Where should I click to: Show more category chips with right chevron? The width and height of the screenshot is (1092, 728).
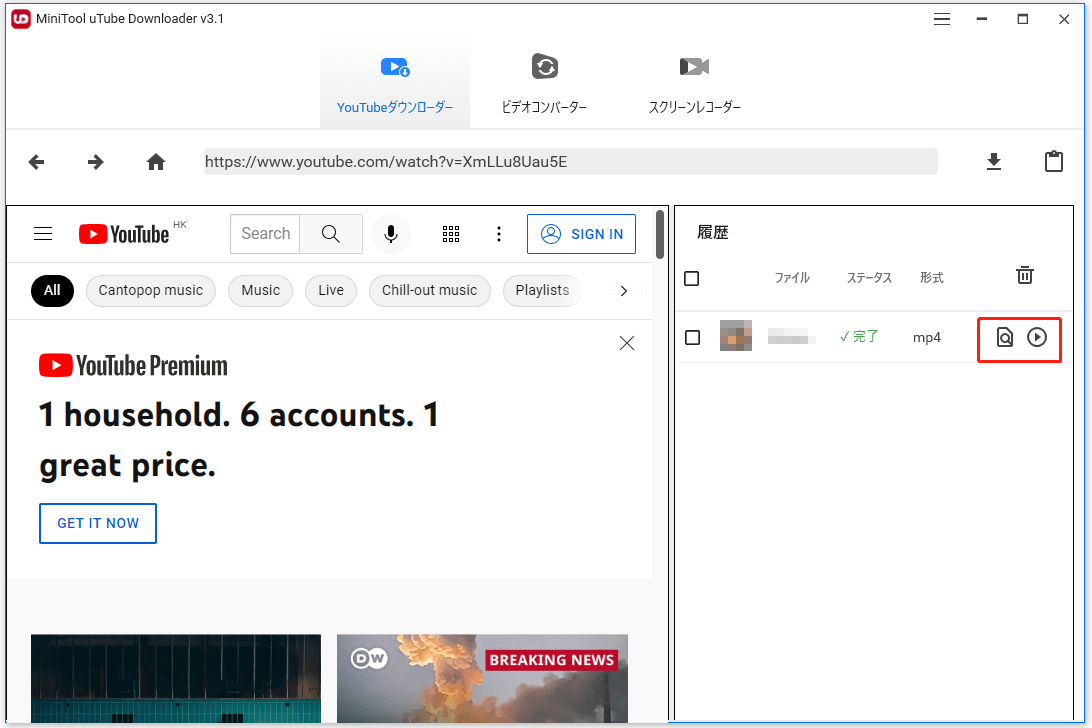[x=624, y=291]
